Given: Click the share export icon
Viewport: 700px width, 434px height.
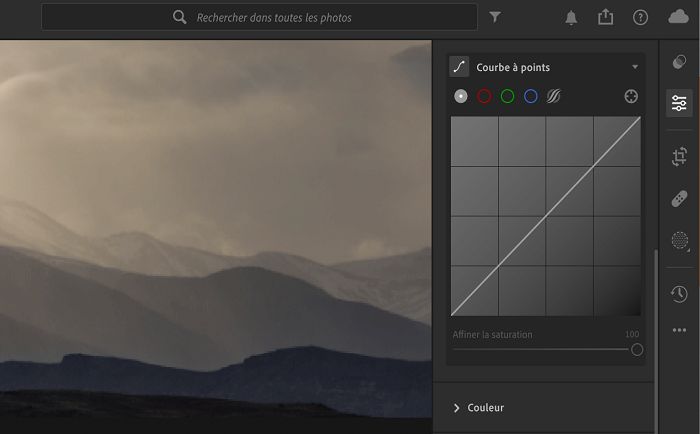Looking at the screenshot, I should [x=605, y=17].
